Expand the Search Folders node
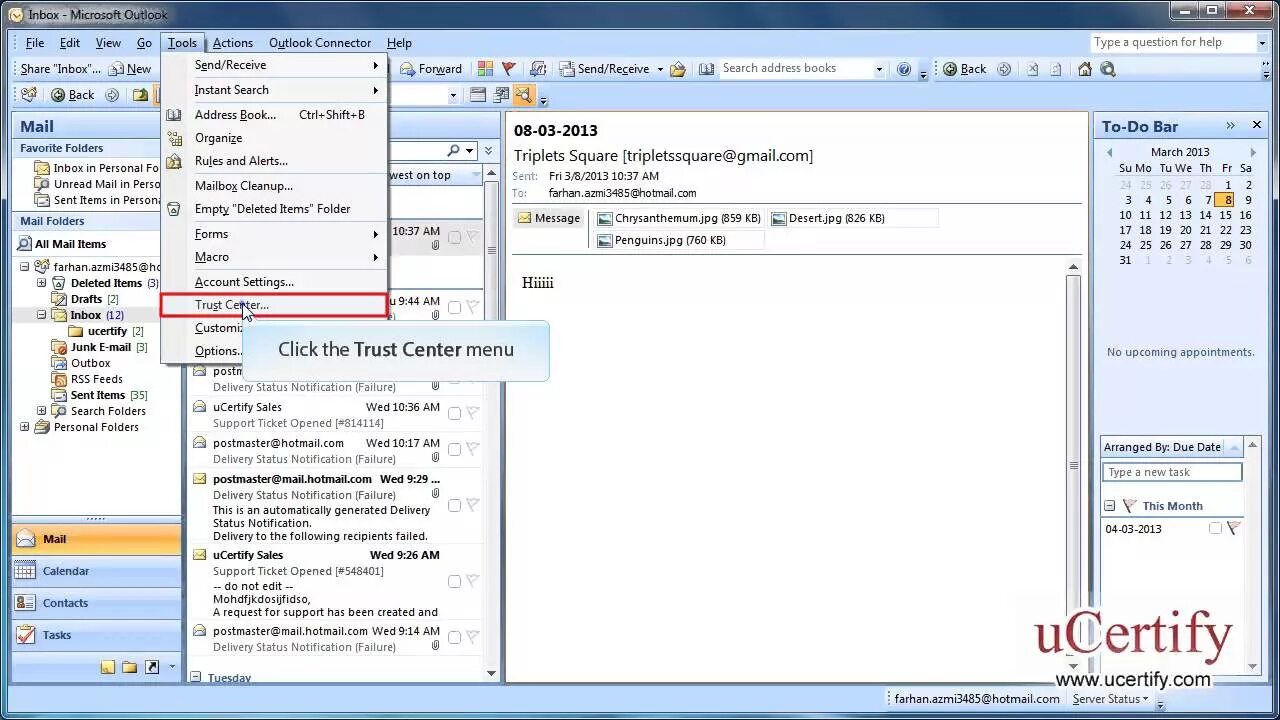The image size is (1280, 720). [x=42, y=411]
